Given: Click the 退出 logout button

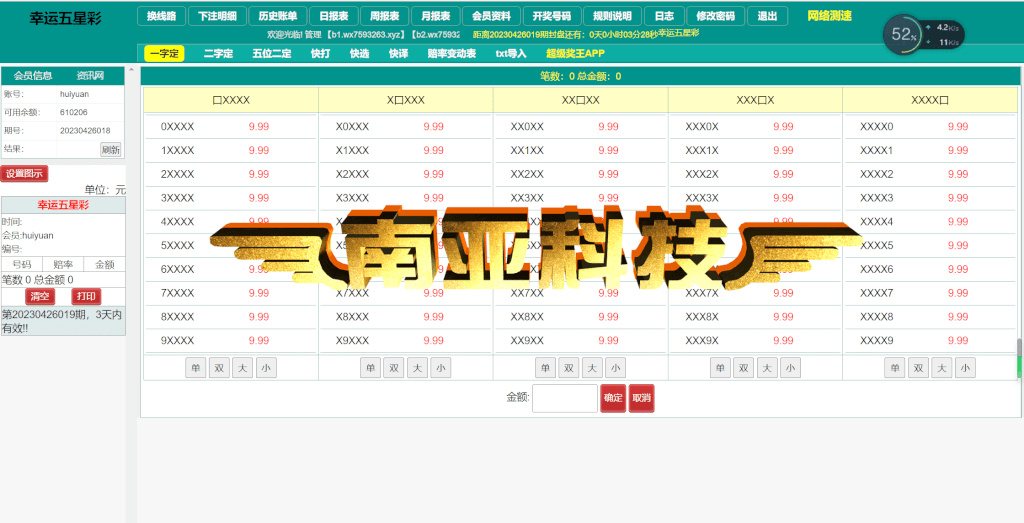Looking at the screenshot, I should (767, 16).
